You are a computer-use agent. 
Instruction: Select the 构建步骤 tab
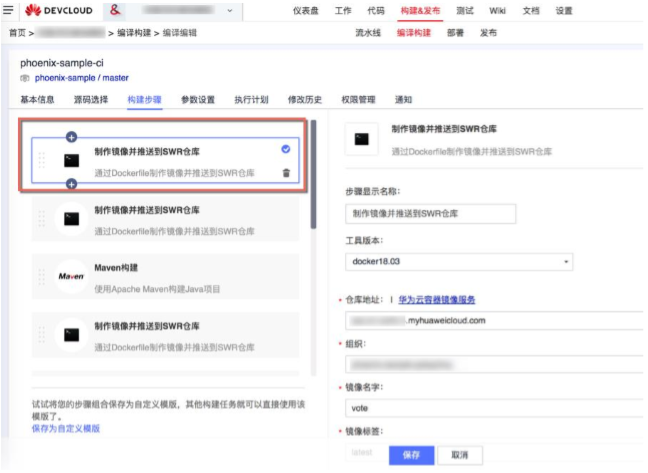point(144,100)
